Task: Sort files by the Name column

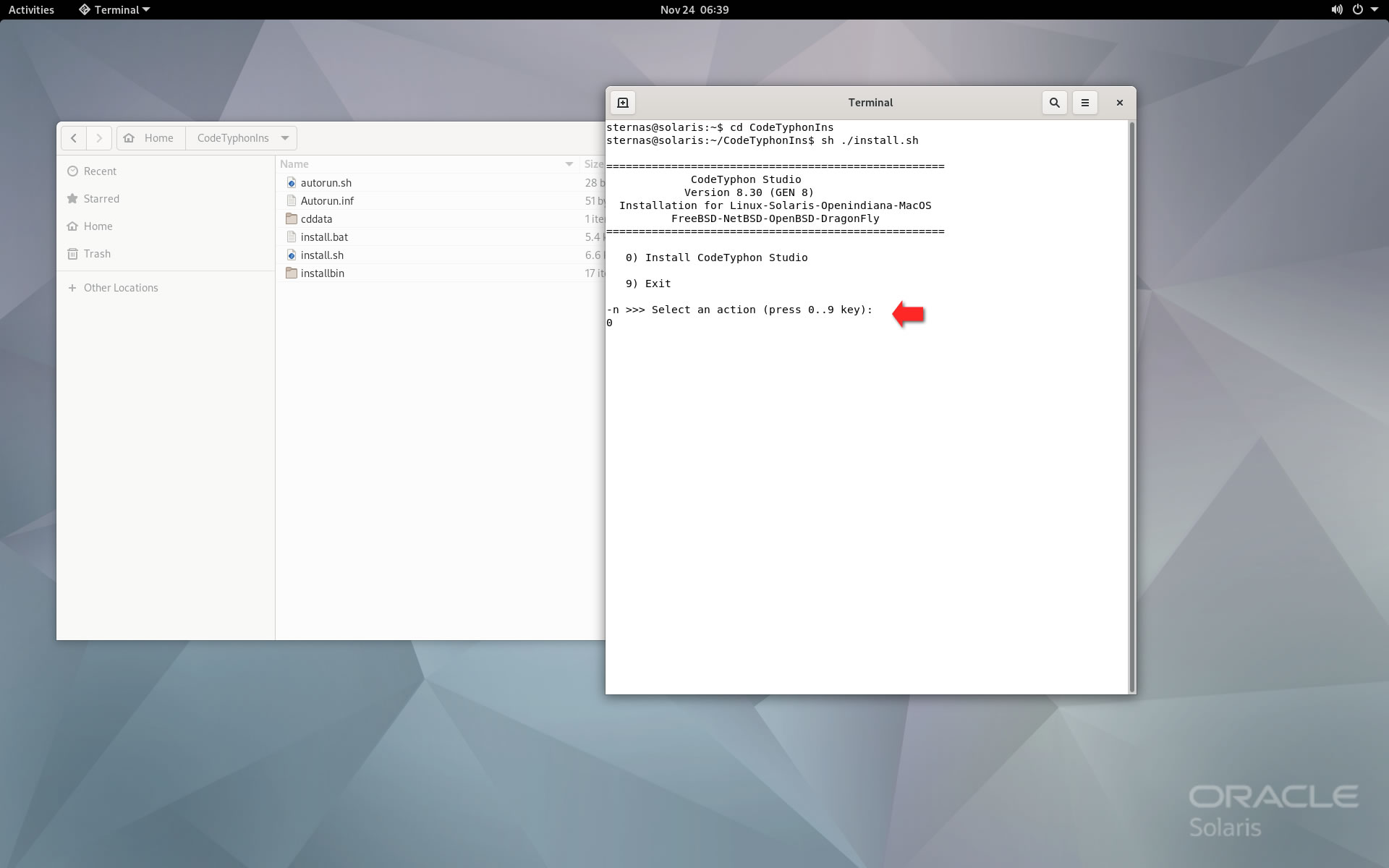Action: click(428, 164)
